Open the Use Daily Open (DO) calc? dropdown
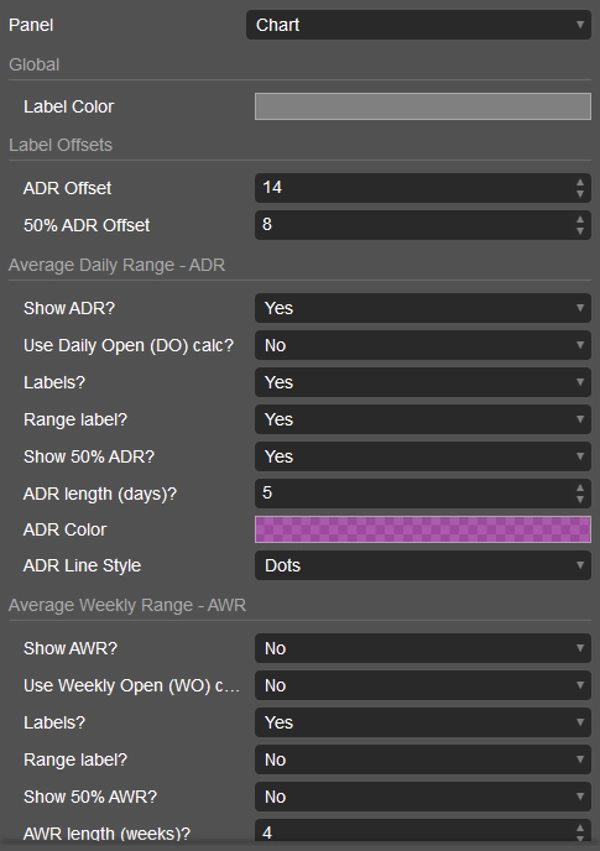The width and height of the screenshot is (600, 851). (x=422, y=345)
